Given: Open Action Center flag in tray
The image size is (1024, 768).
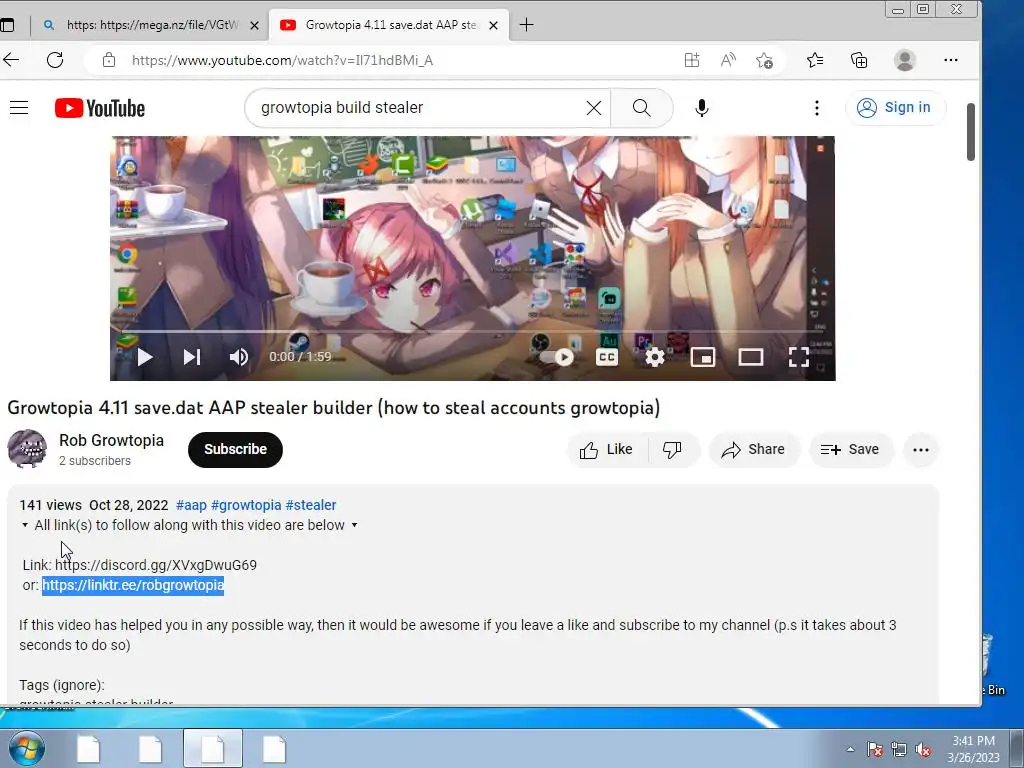Looking at the screenshot, I should click(x=874, y=749).
